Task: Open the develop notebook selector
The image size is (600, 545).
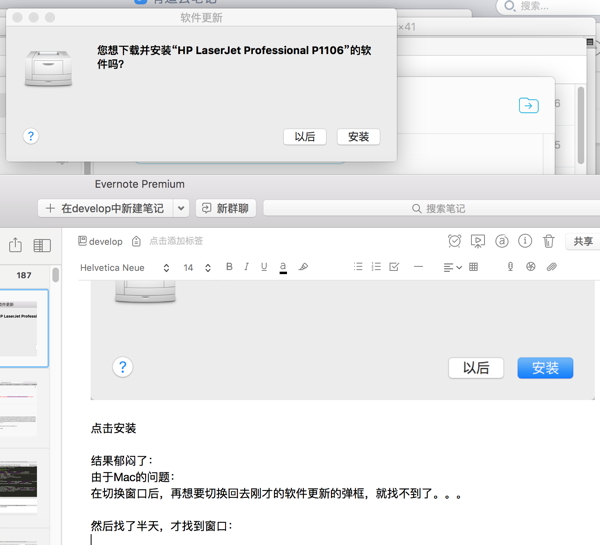Action: pos(100,241)
